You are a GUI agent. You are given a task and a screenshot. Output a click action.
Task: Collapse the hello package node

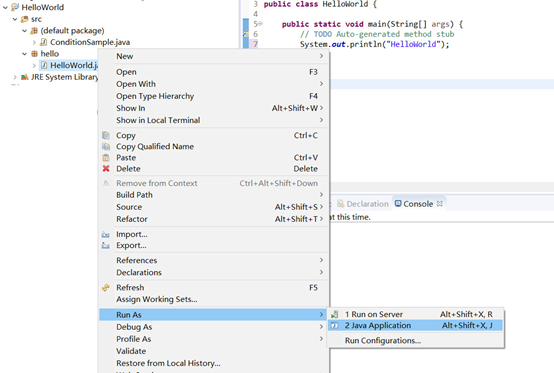24,54
